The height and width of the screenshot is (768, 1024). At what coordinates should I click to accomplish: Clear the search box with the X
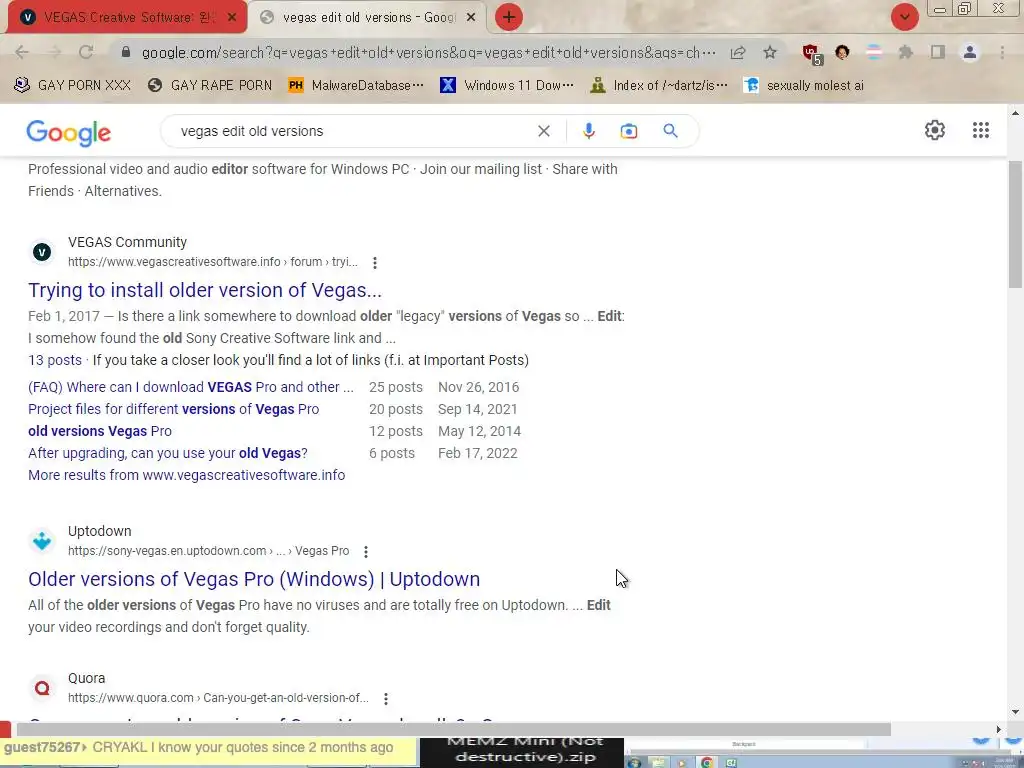(x=543, y=131)
